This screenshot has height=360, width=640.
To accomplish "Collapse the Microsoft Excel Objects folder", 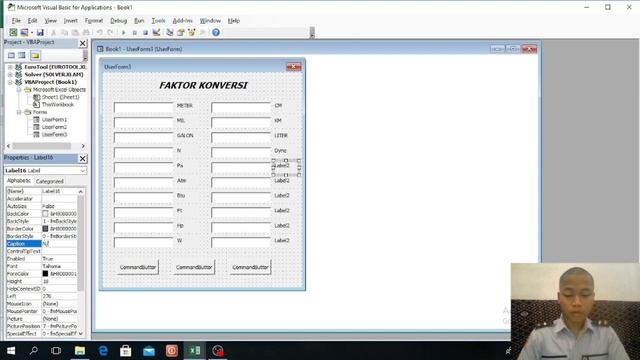I will [x=19, y=89].
